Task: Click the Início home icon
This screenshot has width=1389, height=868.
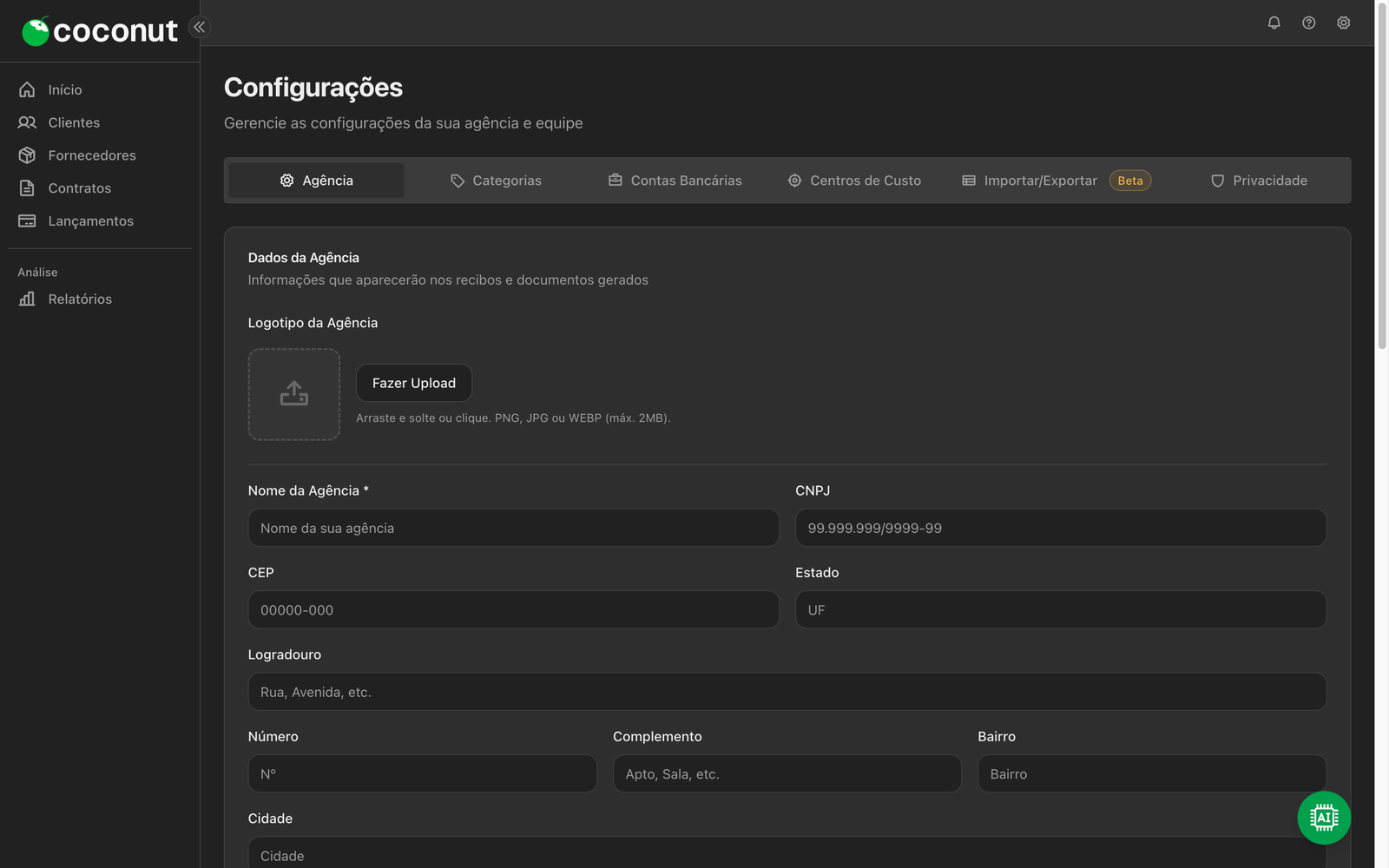Action: pos(27,89)
